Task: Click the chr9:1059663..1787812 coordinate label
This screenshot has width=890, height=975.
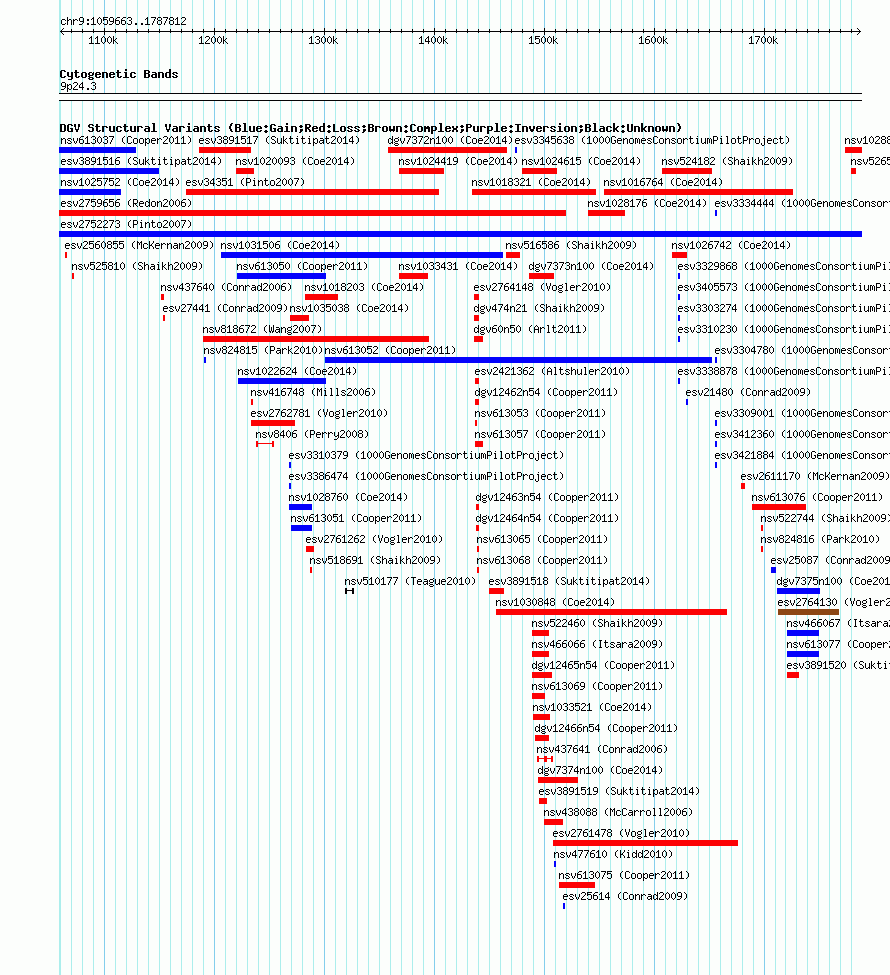Action: [x=123, y=21]
